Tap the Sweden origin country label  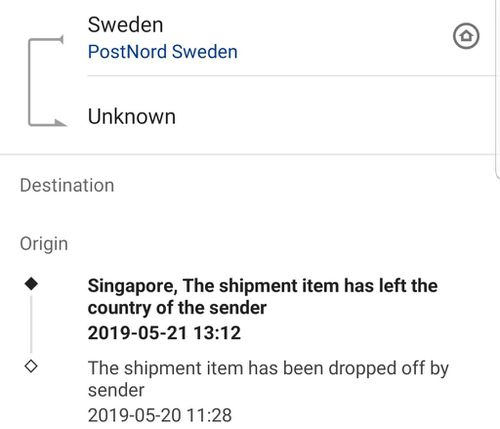point(125,25)
